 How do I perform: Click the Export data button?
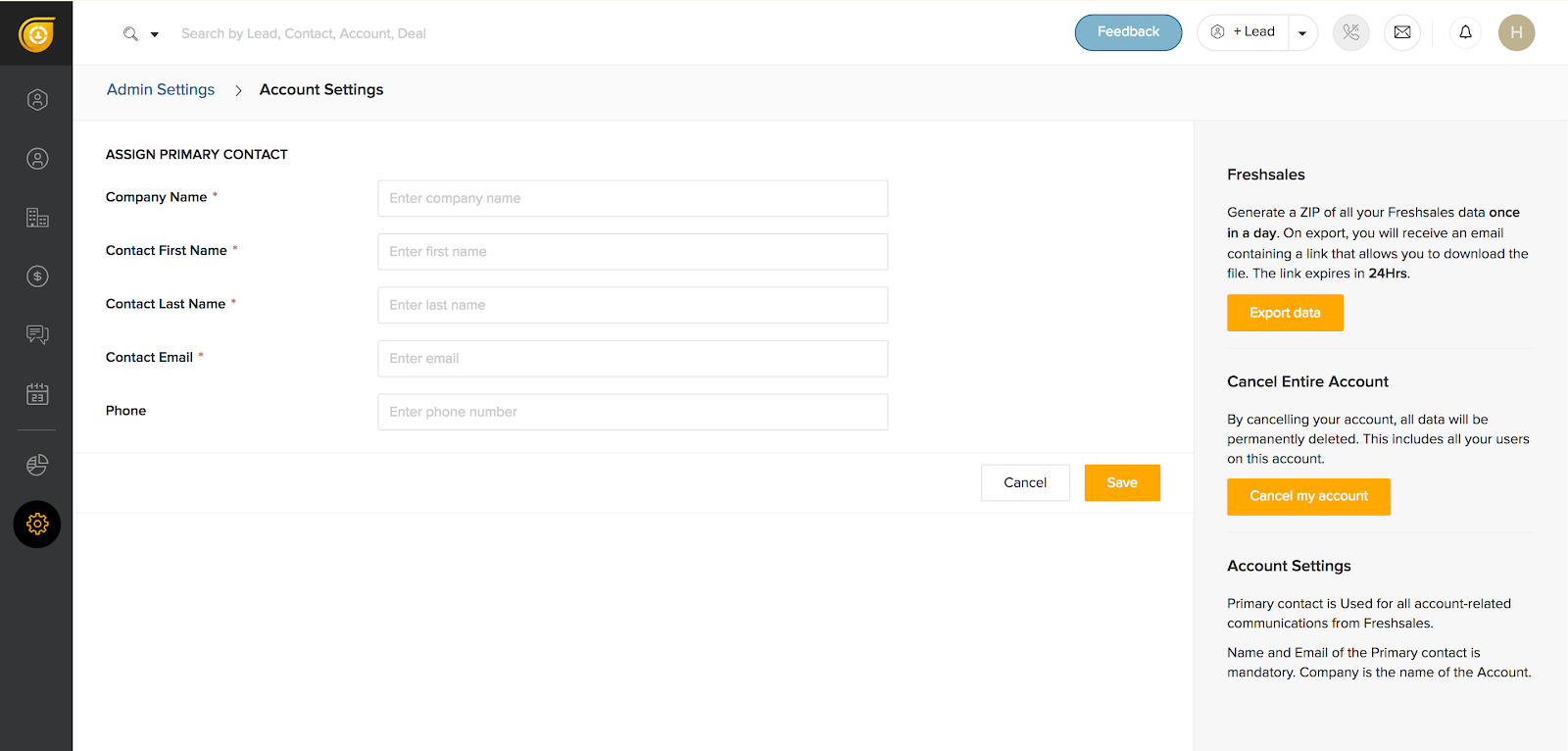click(x=1285, y=313)
